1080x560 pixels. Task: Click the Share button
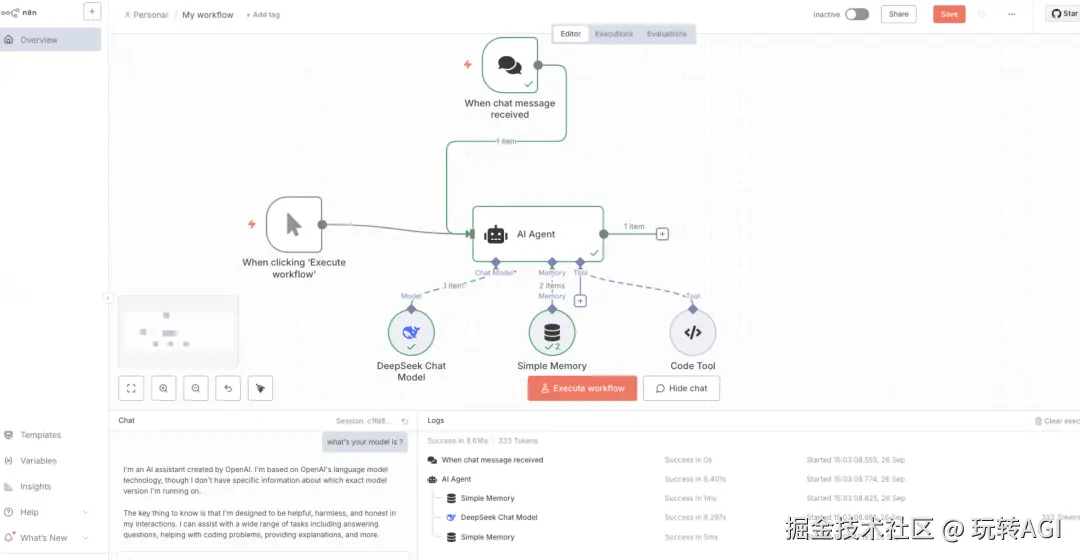pyautogui.click(x=898, y=14)
